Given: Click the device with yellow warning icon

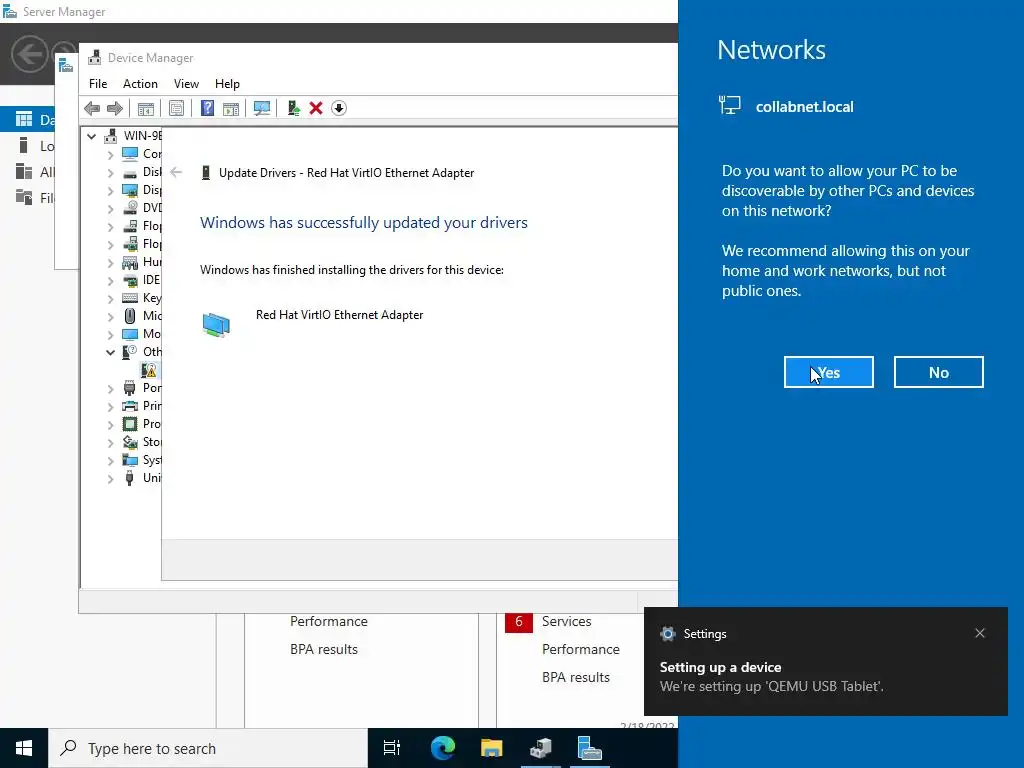Looking at the screenshot, I should pyautogui.click(x=149, y=370).
